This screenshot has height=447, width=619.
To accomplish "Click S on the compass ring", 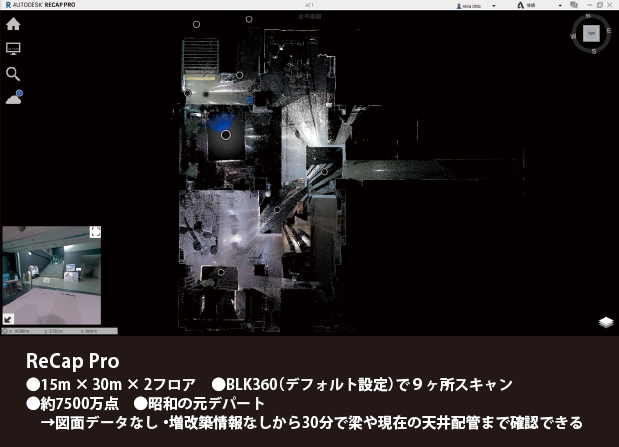I will (594, 51).
